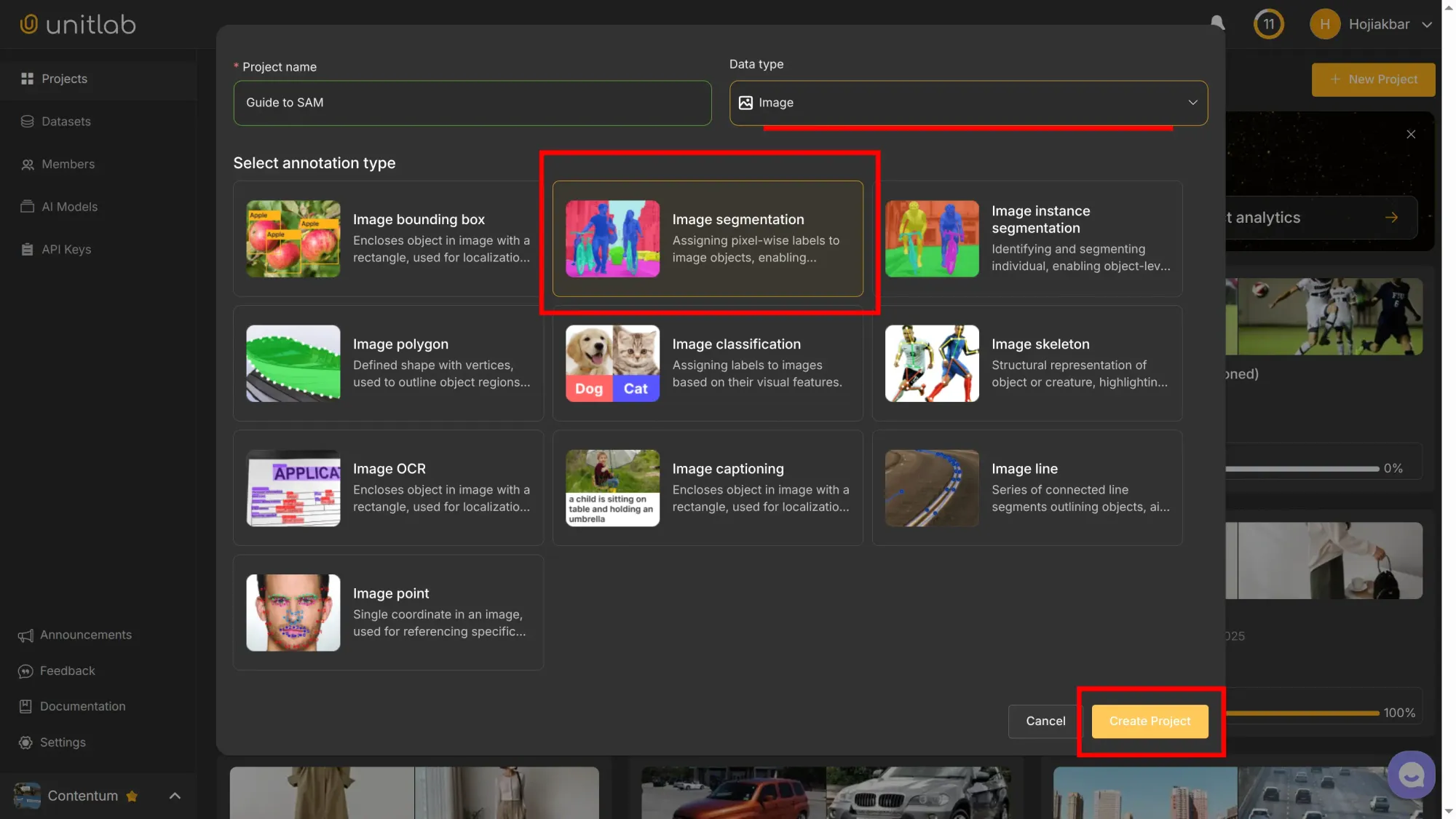Screen dimensions: 1456x819
Task: Collapse the Contentum workspace chevron
Action: tap(175, 796)
